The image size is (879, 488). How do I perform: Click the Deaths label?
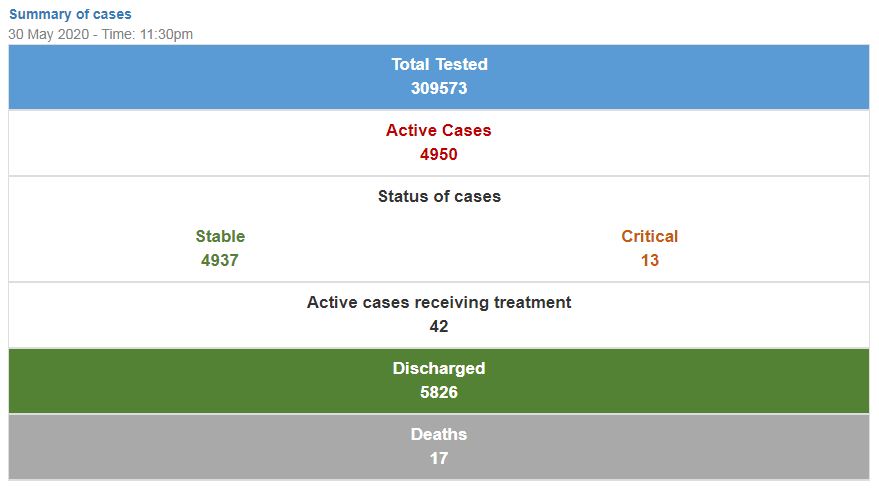tap(439, 435)
